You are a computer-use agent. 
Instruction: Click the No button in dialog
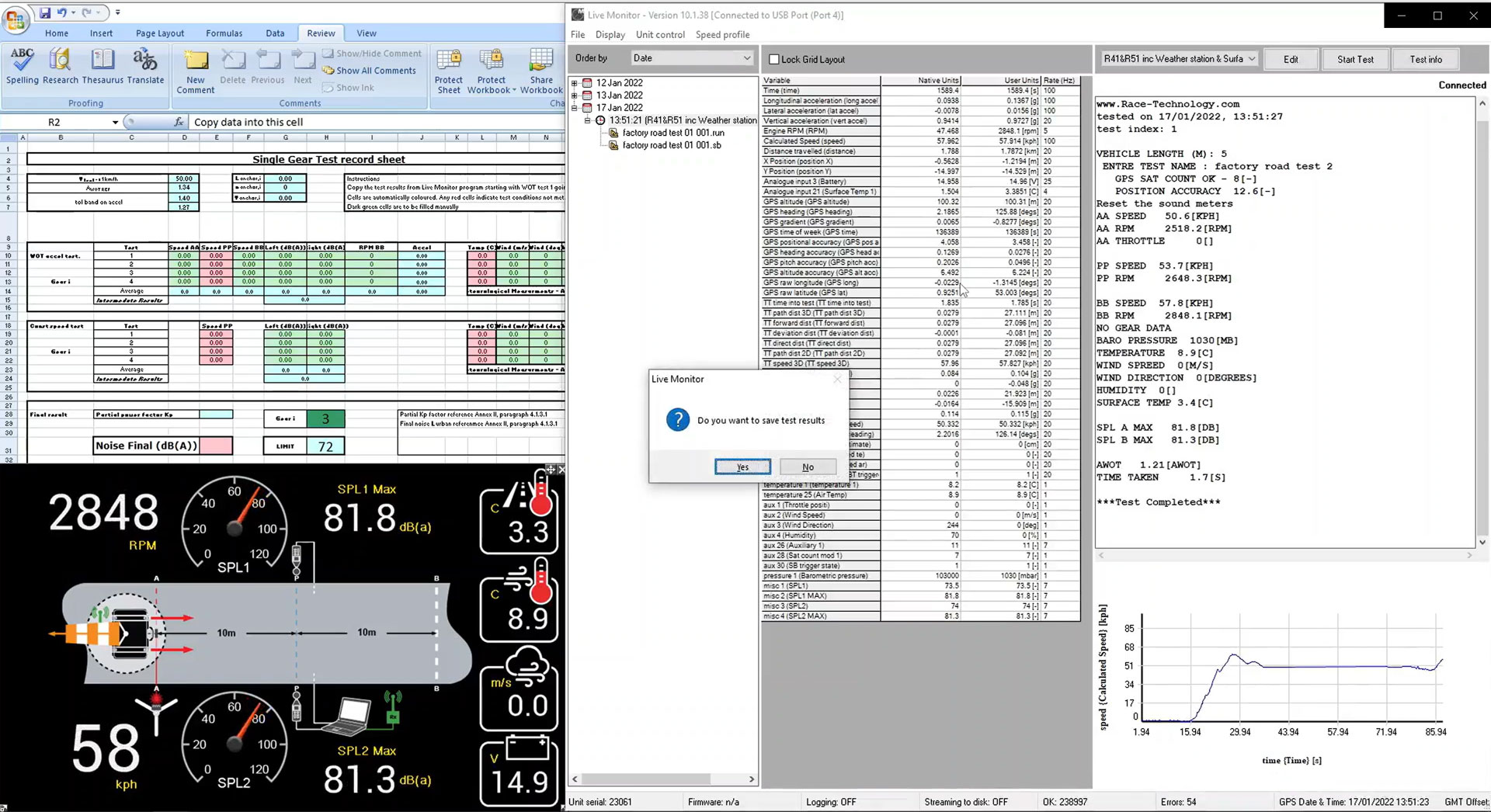[x=808, y=467]
